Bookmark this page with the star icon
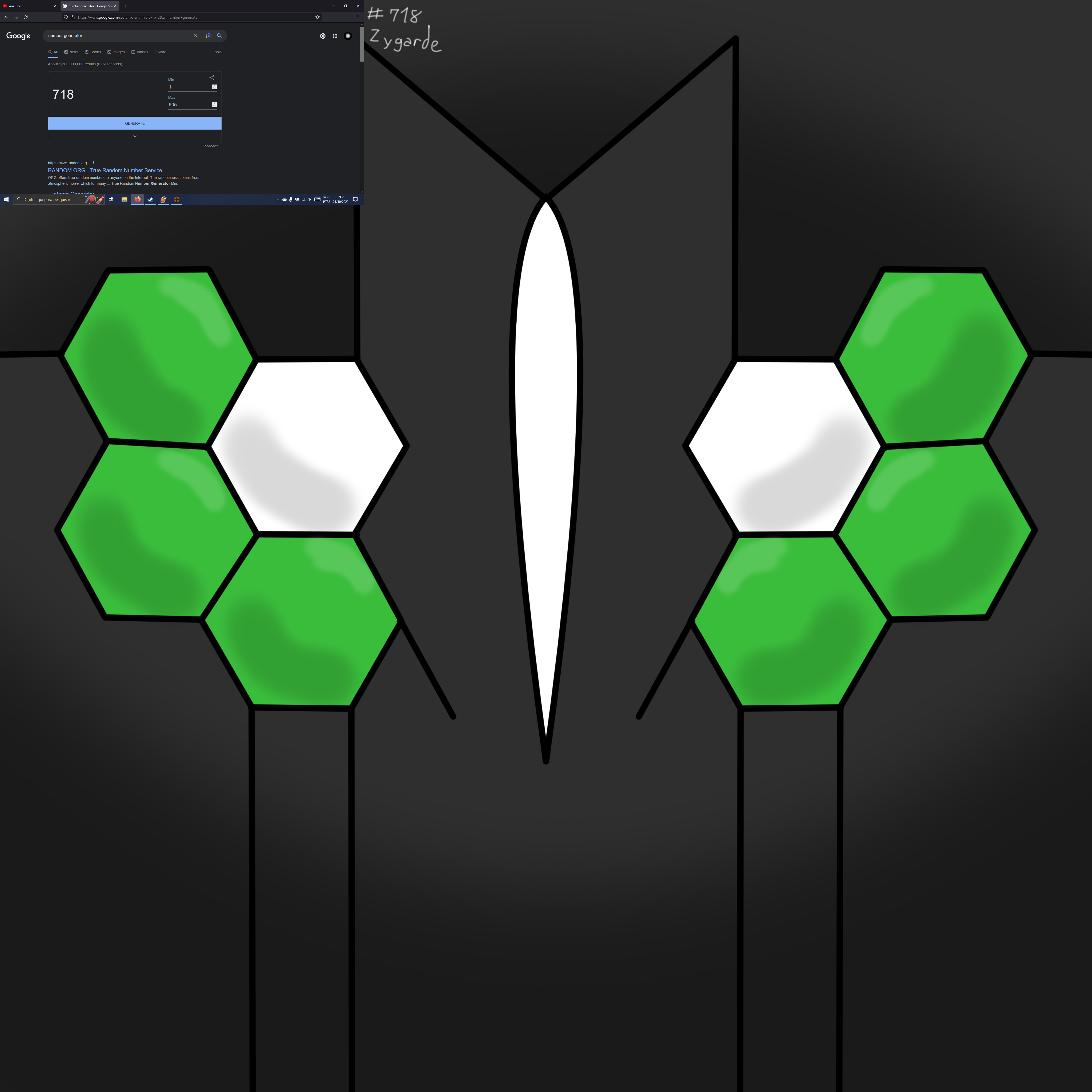Viewport: 1092px width, 1092px height. click(317, 17)
